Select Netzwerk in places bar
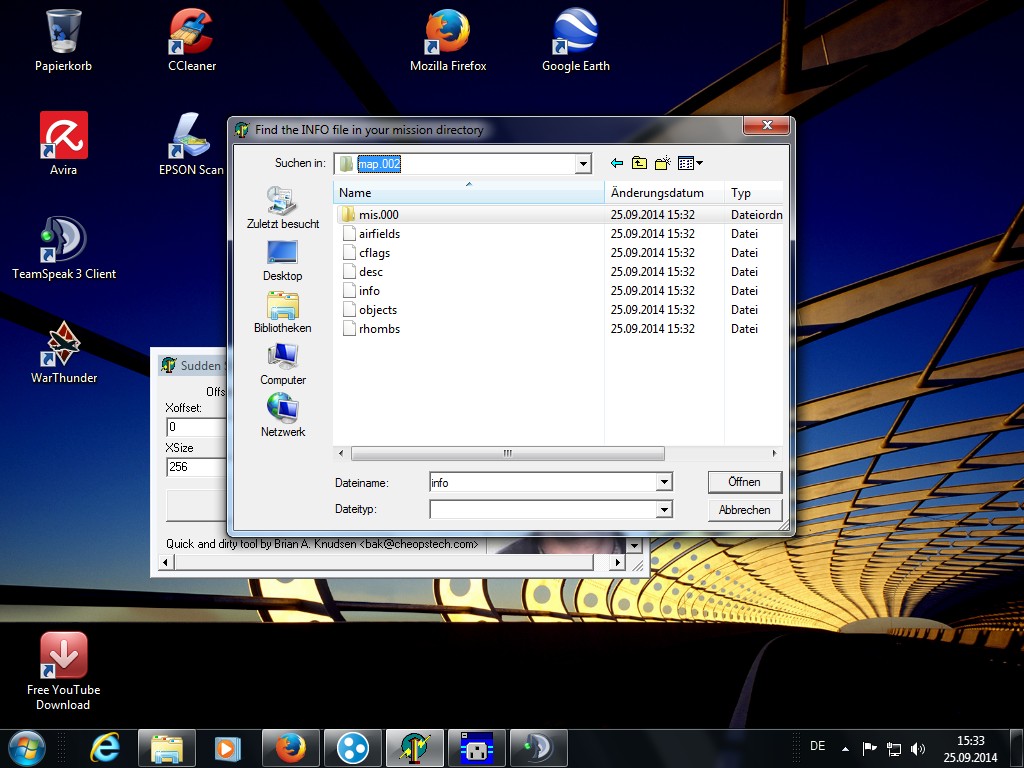1024x768 pixels. pyautogui.click(x=283, y=416)
